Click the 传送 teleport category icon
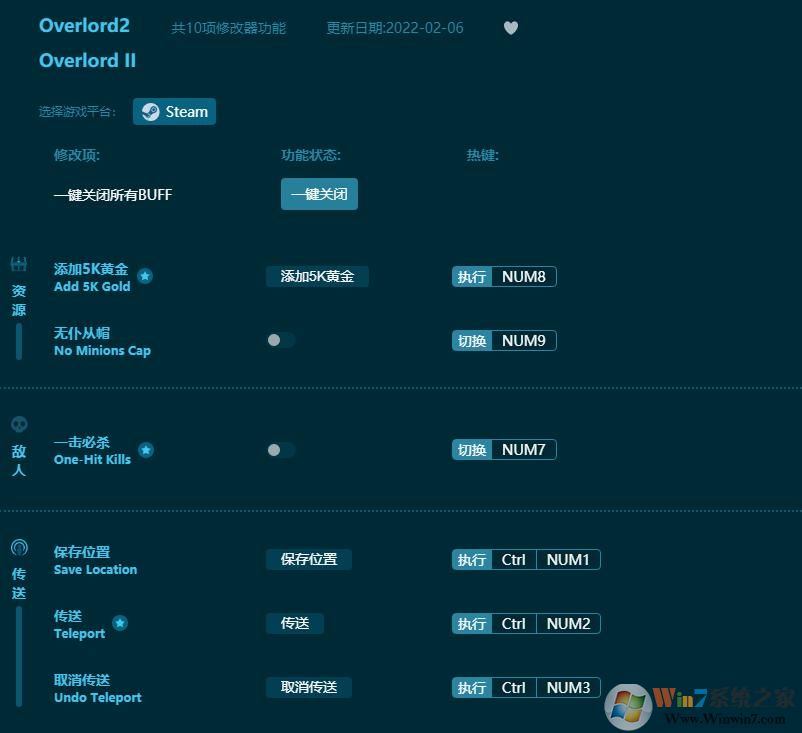 [19, 548]
